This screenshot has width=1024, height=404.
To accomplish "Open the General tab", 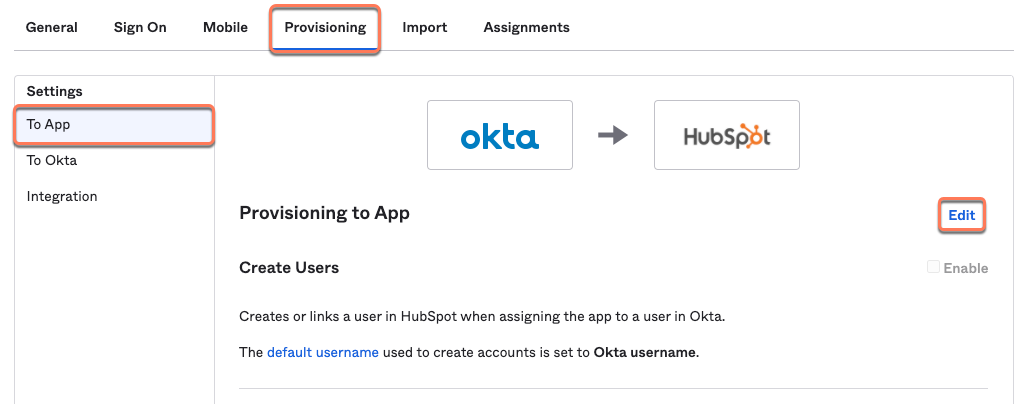I will tap(51, 27).
